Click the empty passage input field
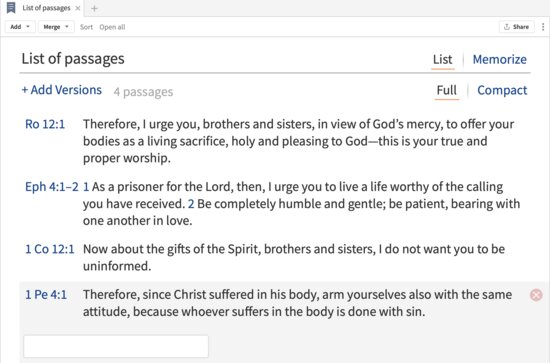550x363 pixels. point(116,347)
